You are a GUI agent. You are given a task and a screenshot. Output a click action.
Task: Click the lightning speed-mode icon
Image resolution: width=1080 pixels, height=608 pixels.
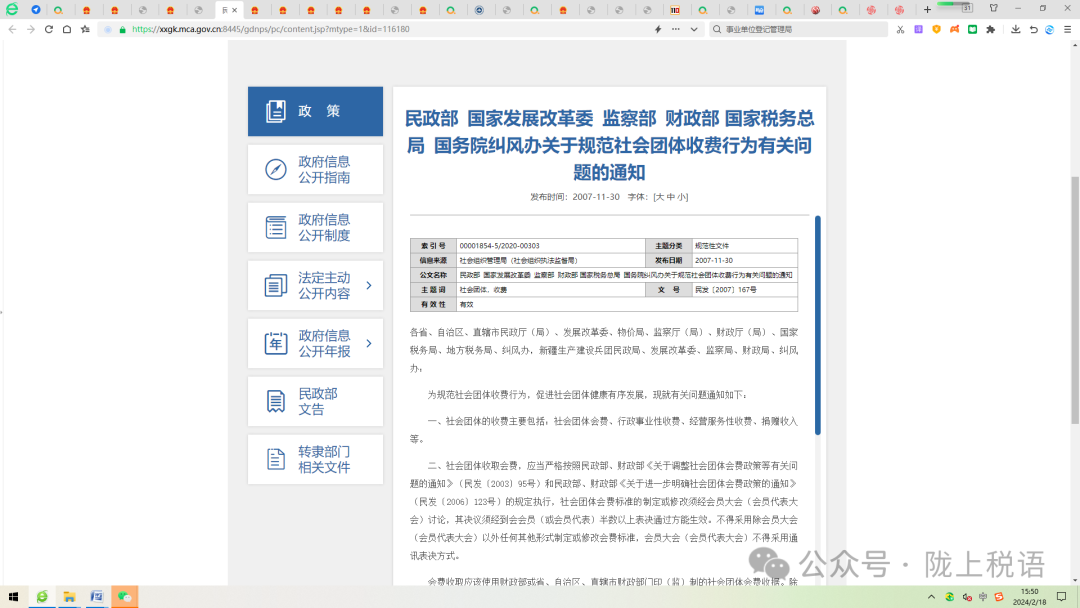[x=658, y=30]
